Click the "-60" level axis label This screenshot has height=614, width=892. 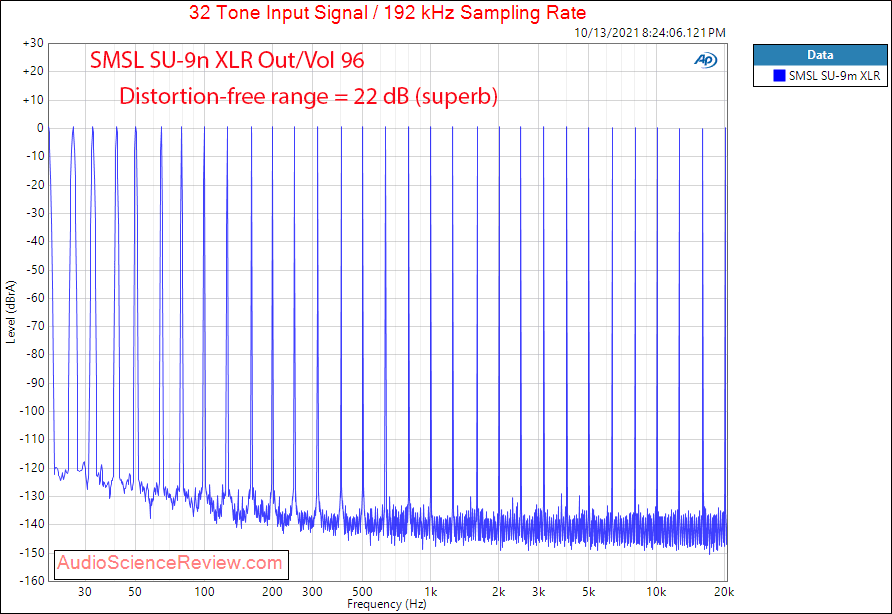click(35, 298)
